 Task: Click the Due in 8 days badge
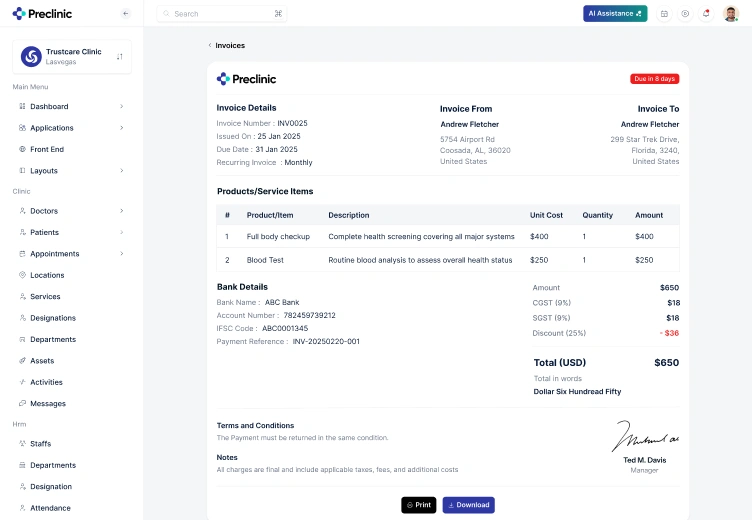coord(655,79)
